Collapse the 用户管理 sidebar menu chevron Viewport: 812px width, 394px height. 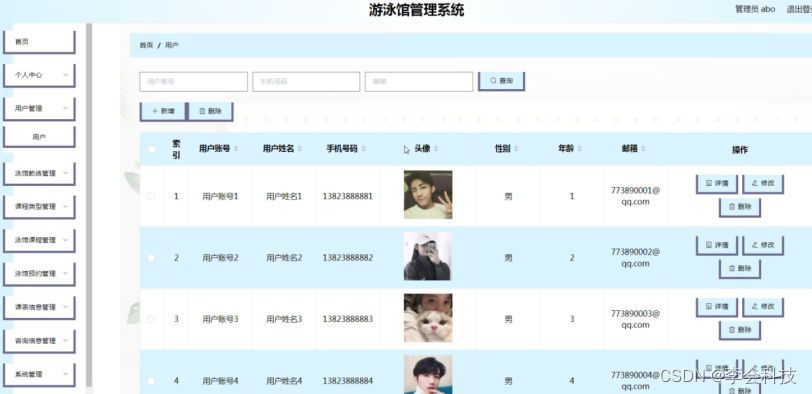coord(65,108)
